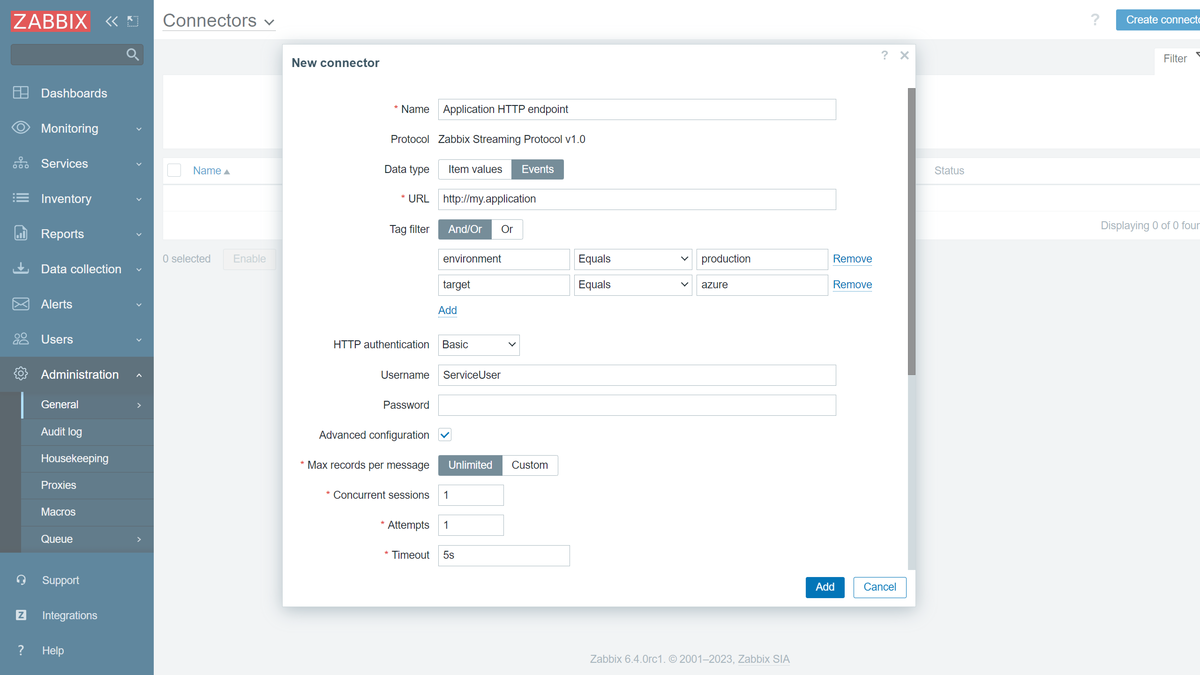Sort the table by Name column
1200x675 pixels.
click(x=211, y=171)
